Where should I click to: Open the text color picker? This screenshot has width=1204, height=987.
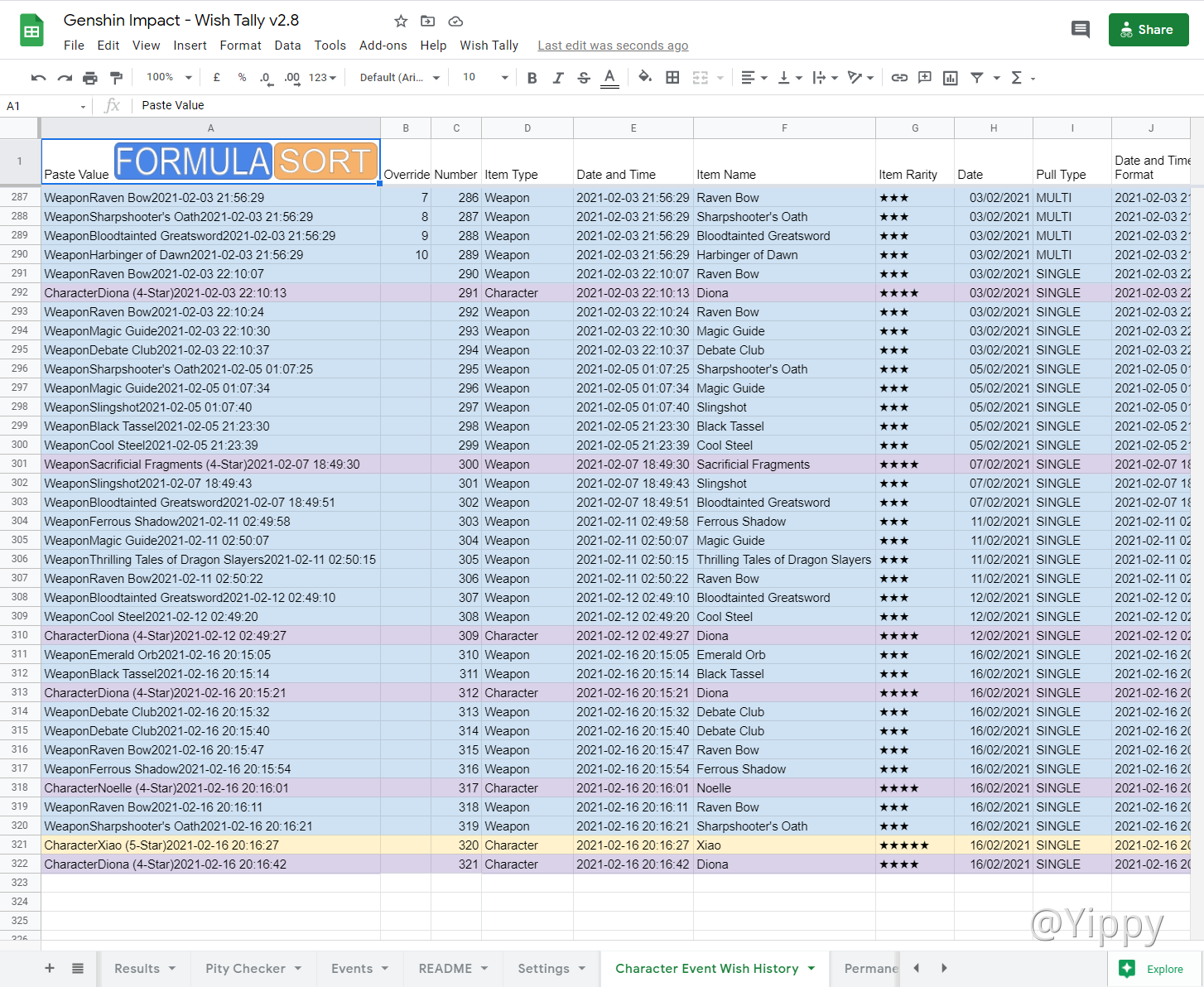click(609, 78)
